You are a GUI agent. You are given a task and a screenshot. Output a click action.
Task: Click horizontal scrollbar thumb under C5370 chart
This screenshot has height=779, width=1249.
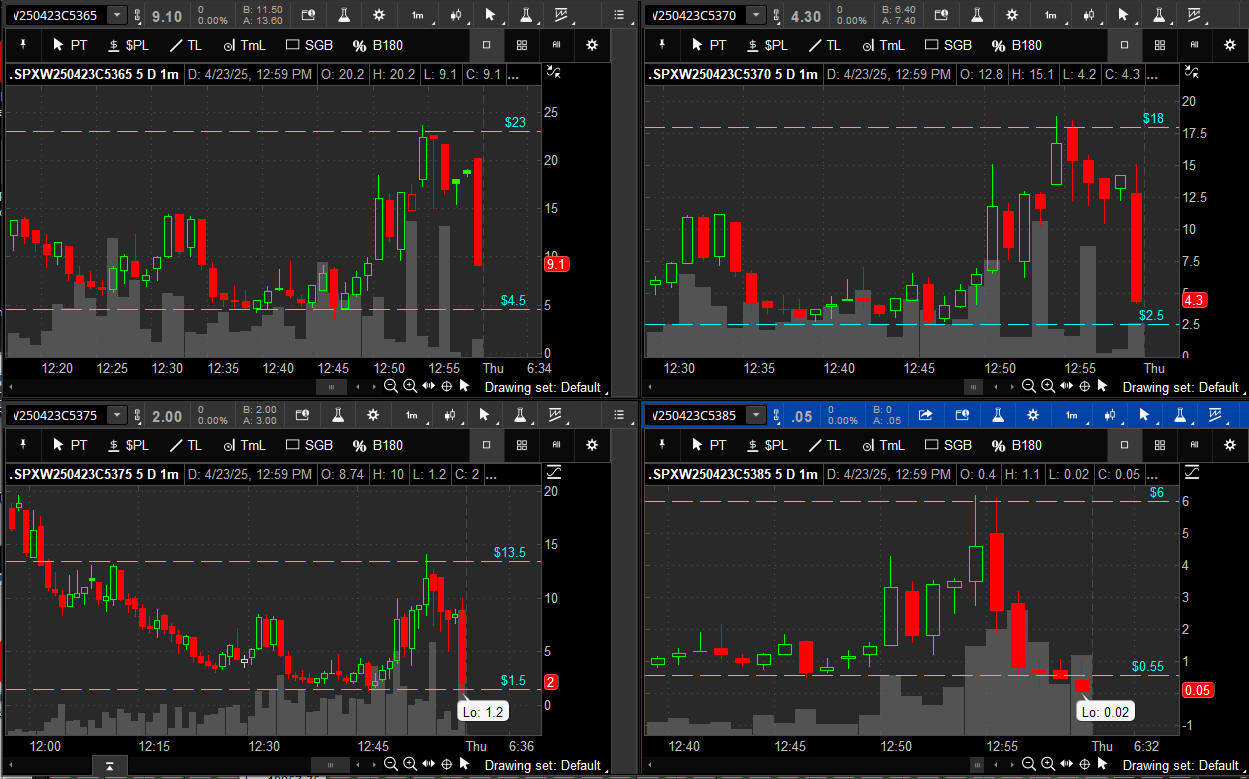click(x=973, y=386)
